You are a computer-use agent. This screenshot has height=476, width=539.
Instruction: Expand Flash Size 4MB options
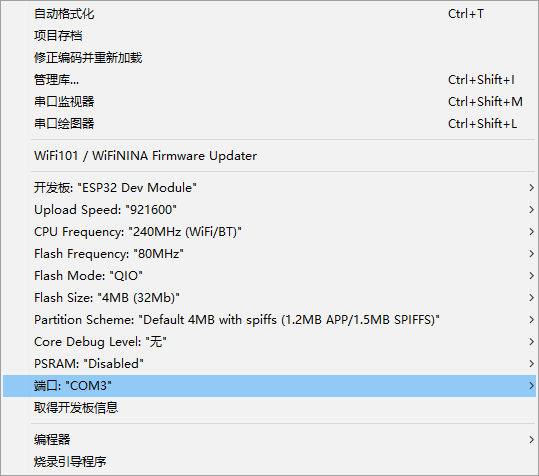[x=269, y=298]
